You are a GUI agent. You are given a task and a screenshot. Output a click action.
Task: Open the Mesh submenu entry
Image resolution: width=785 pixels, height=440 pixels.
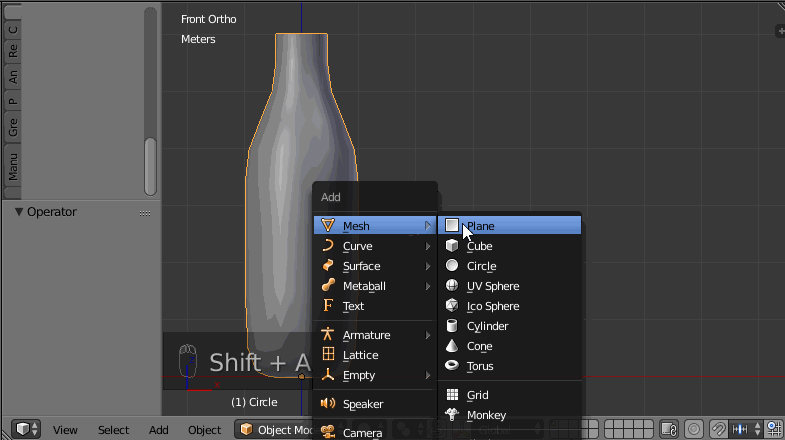point(375,226)
